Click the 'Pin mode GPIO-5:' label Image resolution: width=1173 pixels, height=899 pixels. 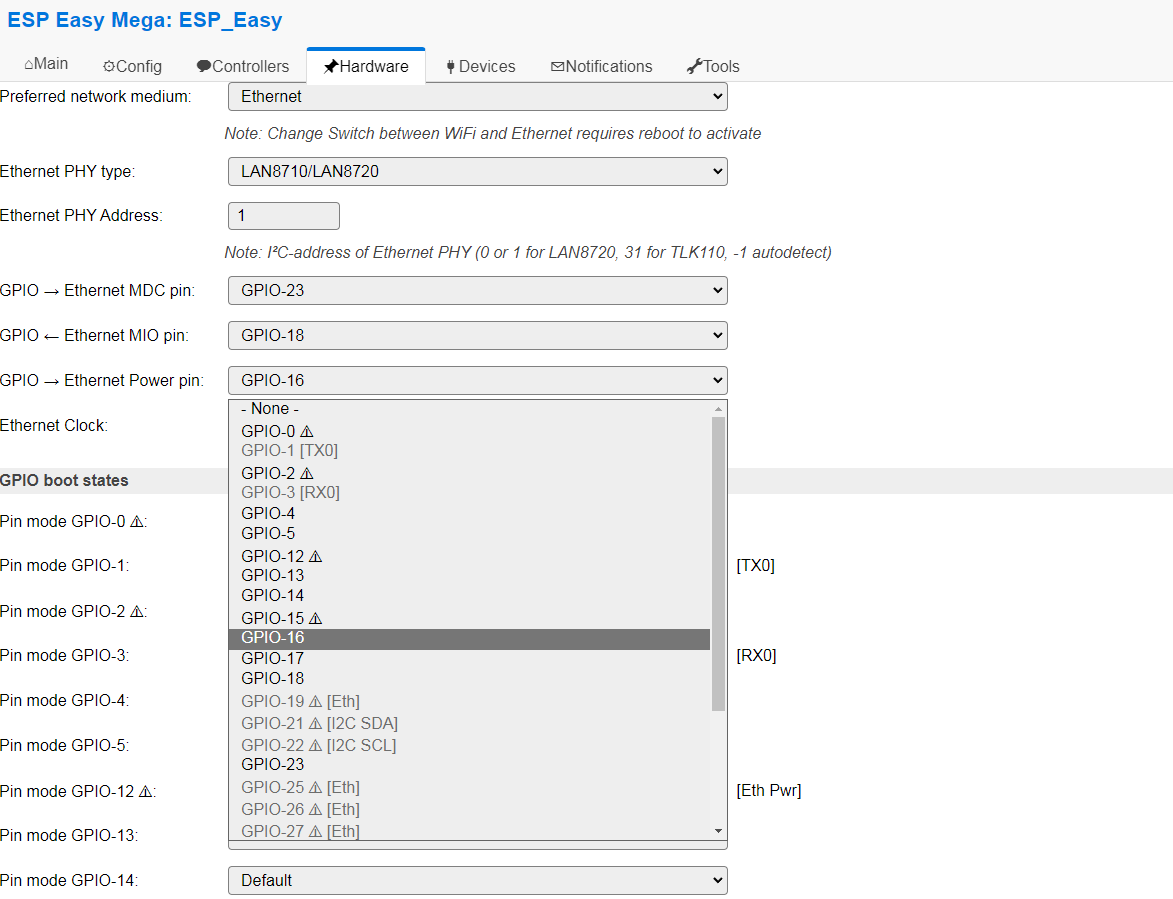tap(64, 746)
